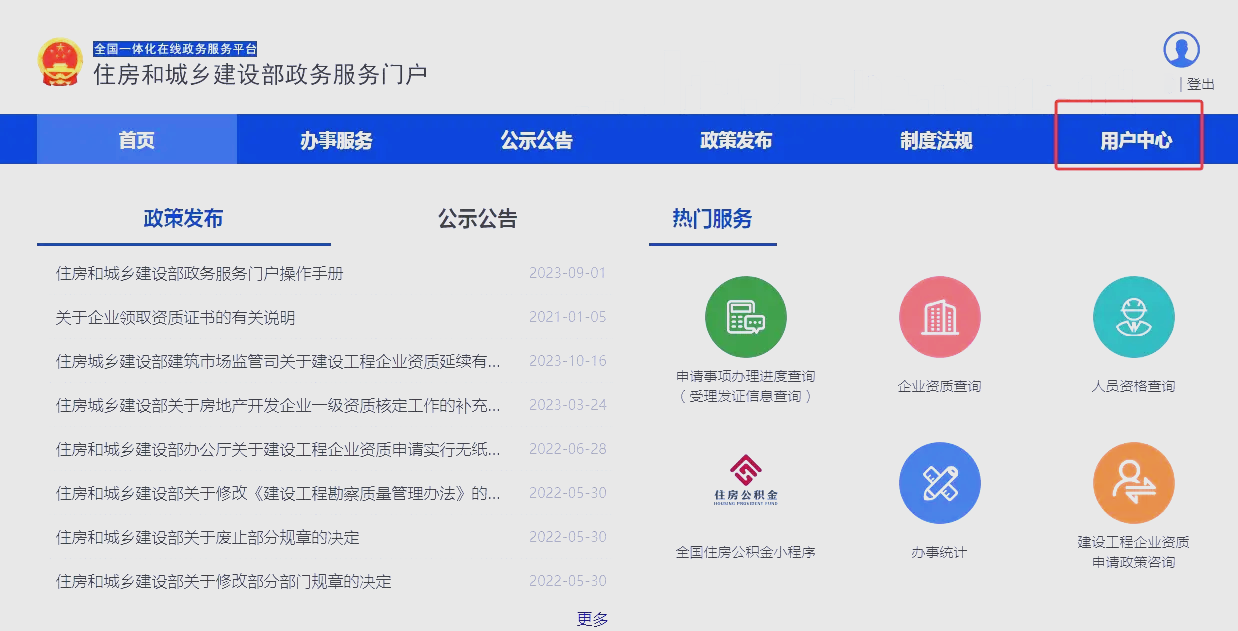Go to the 首页 navigation tab
Screen dimensions: 1238x631
[x=137, y=140]
